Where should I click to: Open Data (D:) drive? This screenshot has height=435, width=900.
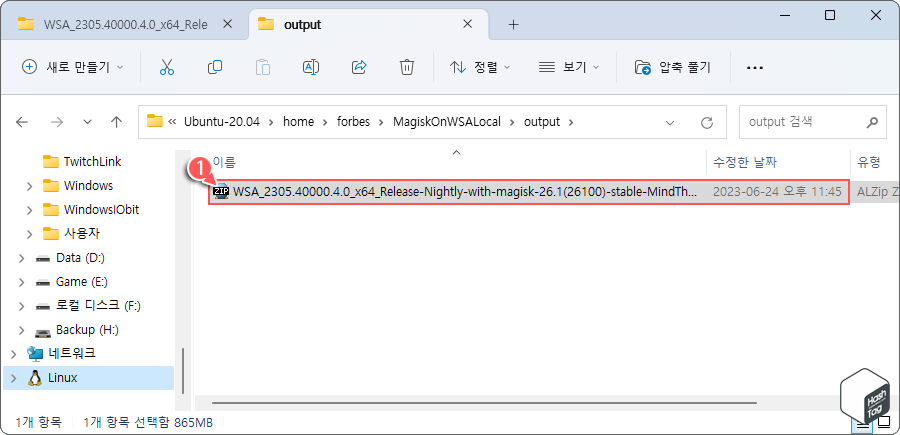[x=80, y=258]
